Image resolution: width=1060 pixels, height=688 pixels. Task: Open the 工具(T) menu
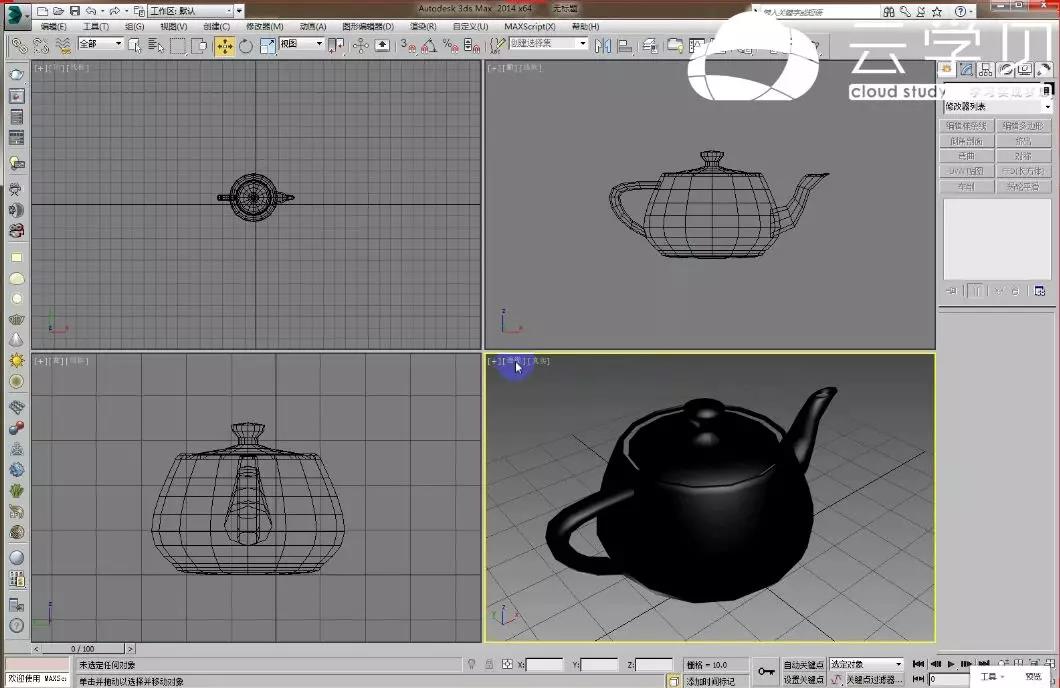[96, 26]
